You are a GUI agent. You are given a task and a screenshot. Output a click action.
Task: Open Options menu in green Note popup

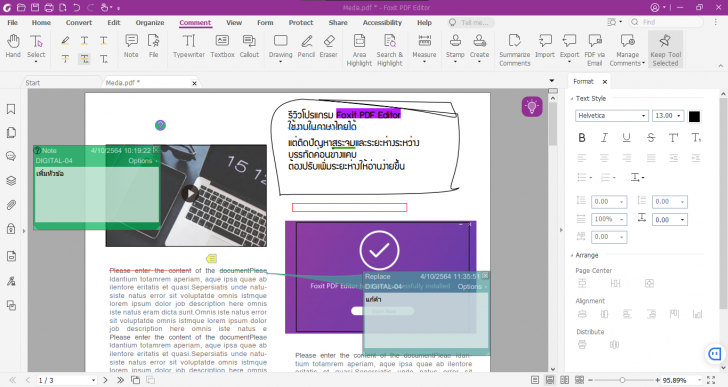coord(143,161)
